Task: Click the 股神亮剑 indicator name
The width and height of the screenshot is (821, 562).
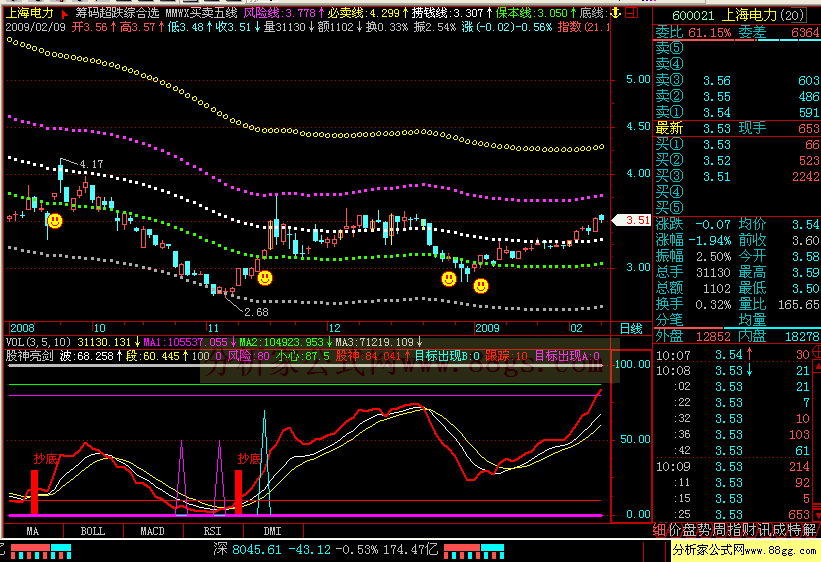Action: [29, 356]
